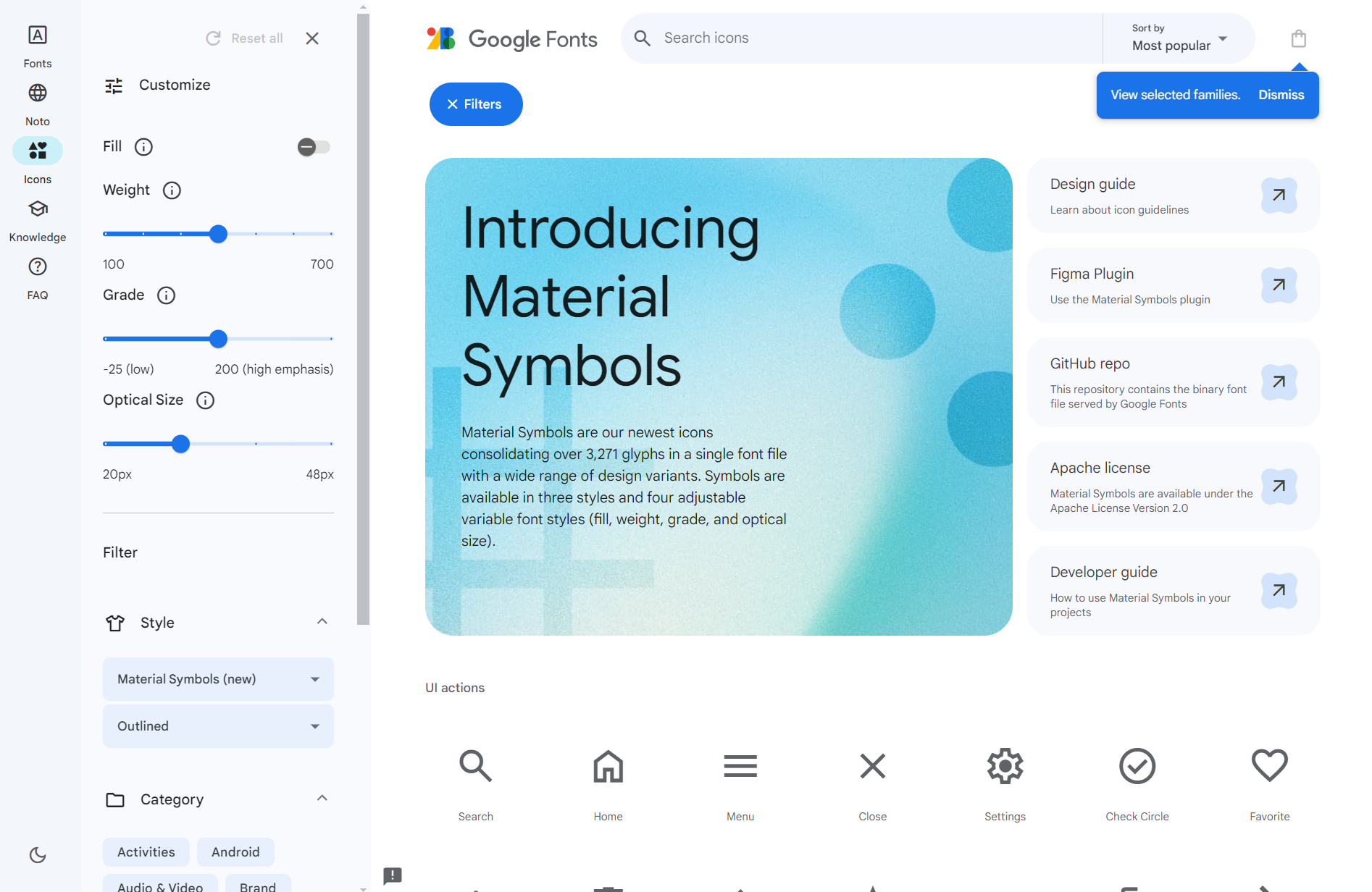
Task: Select the Check Circle icon tile
Action: point(1137,784)
